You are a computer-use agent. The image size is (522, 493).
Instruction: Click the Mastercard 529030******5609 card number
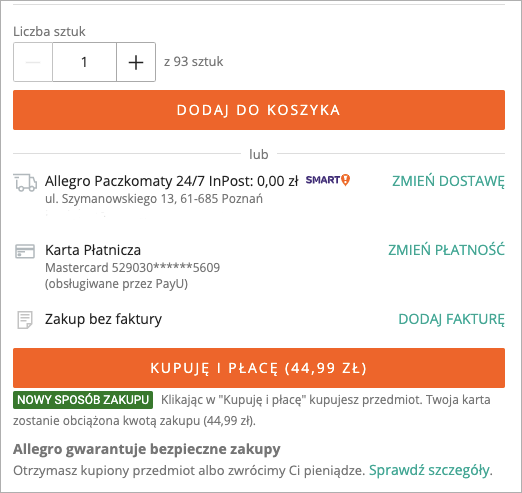(133, 268)
